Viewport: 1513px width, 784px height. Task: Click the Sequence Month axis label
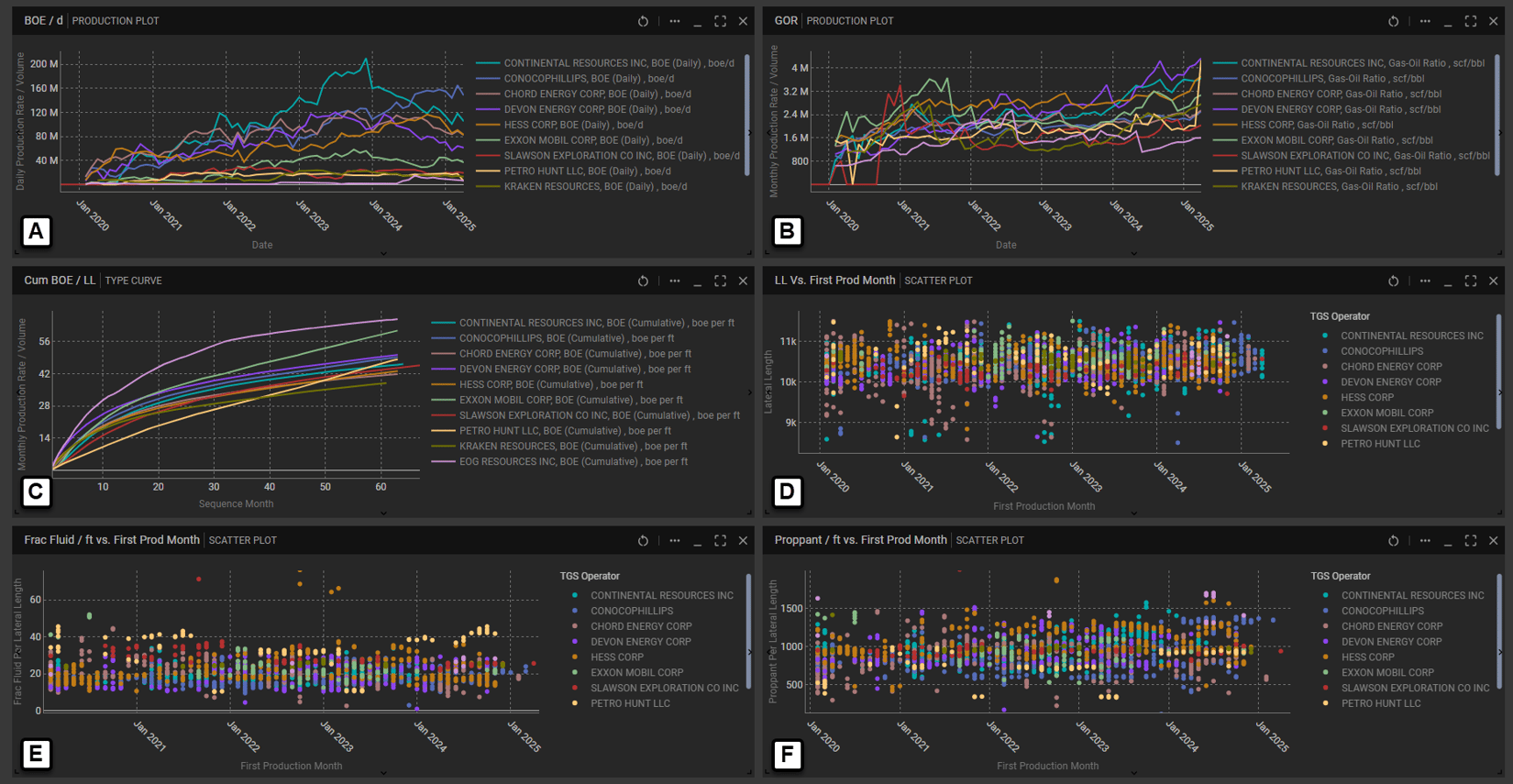point(236,503)
